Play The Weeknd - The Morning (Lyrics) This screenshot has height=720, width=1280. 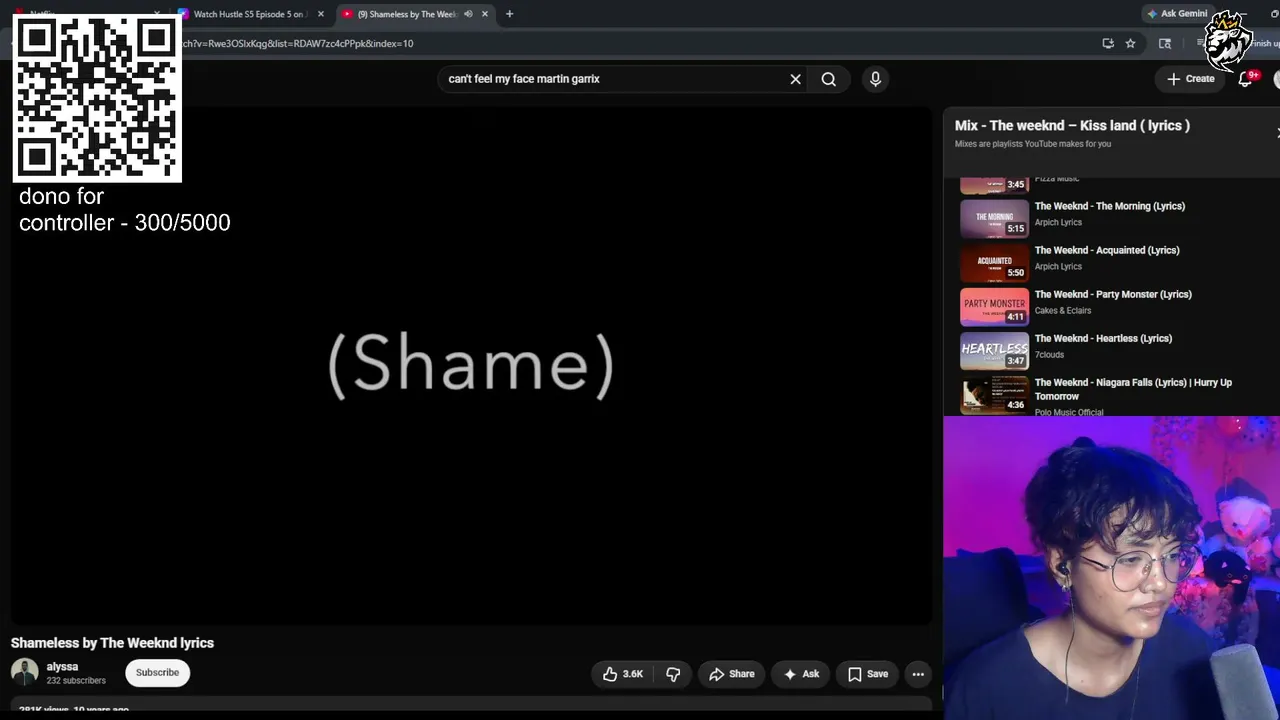1110,206
